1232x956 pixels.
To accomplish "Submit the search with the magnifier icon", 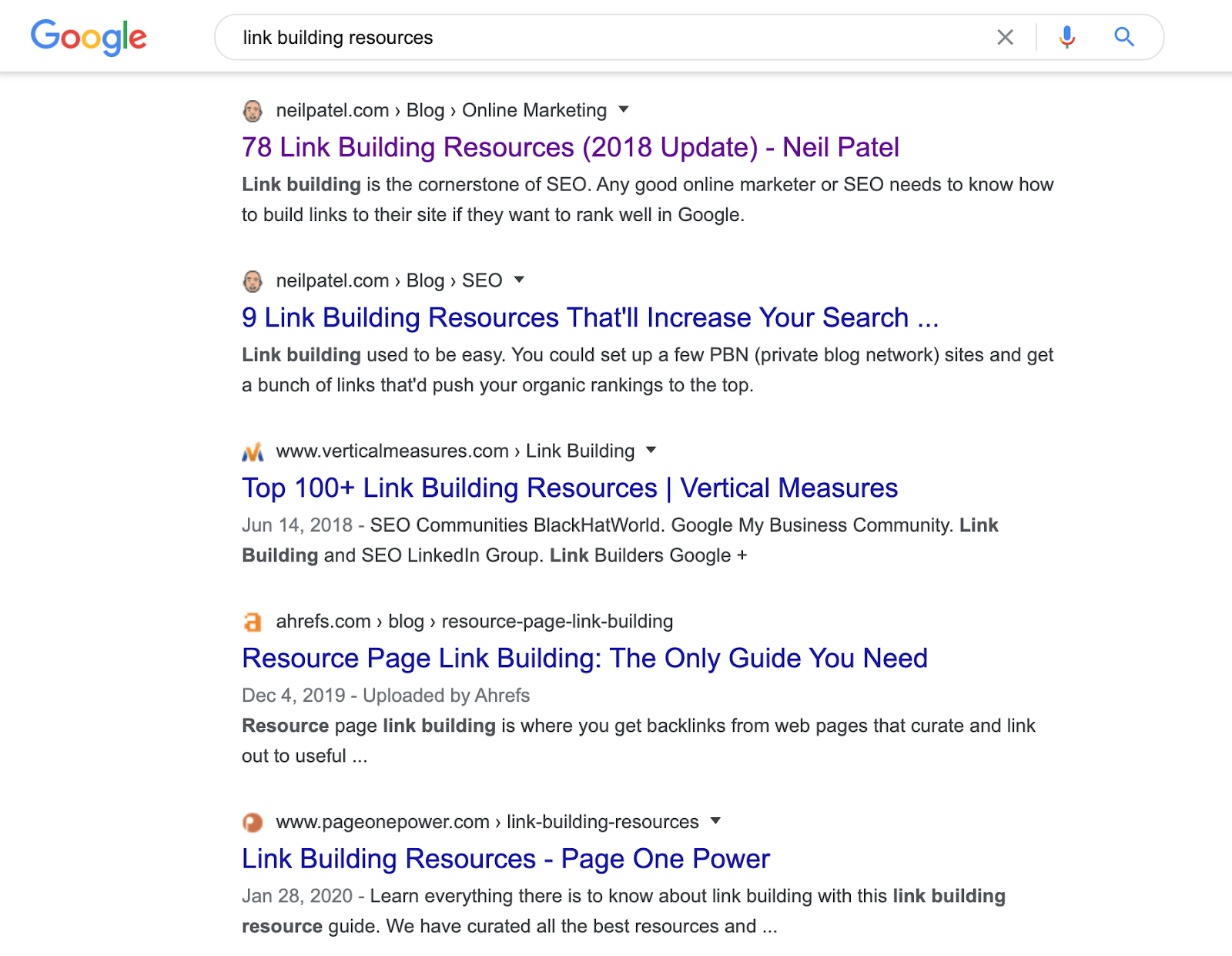I will point(1124,37).
